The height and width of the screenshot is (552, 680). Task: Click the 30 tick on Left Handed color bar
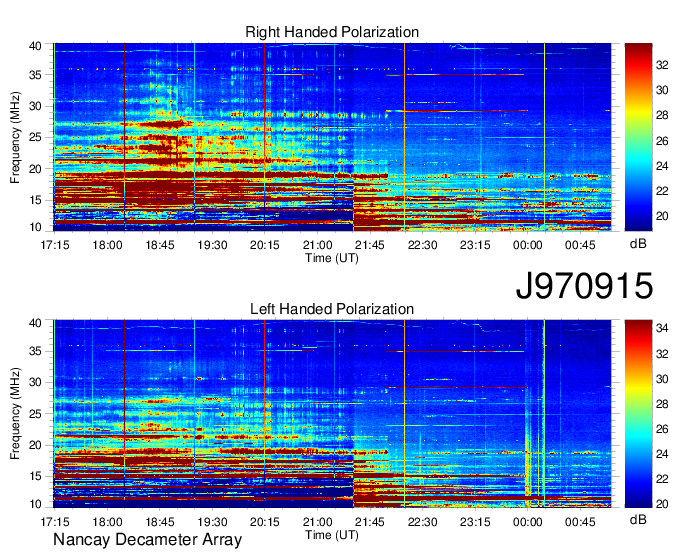point(662,379)
